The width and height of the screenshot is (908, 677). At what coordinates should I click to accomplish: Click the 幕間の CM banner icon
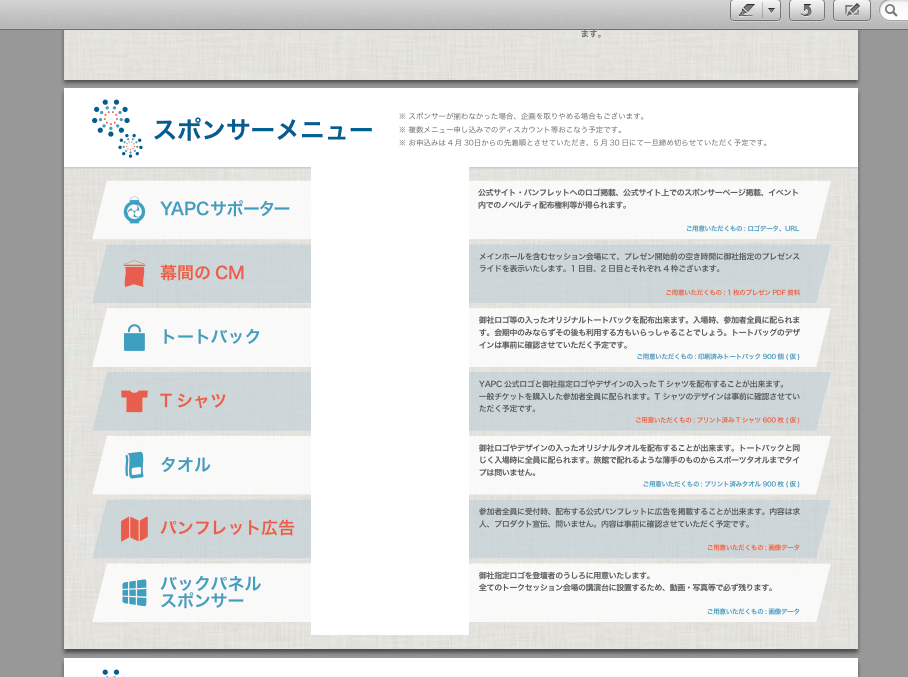click(x=134, y=273)
